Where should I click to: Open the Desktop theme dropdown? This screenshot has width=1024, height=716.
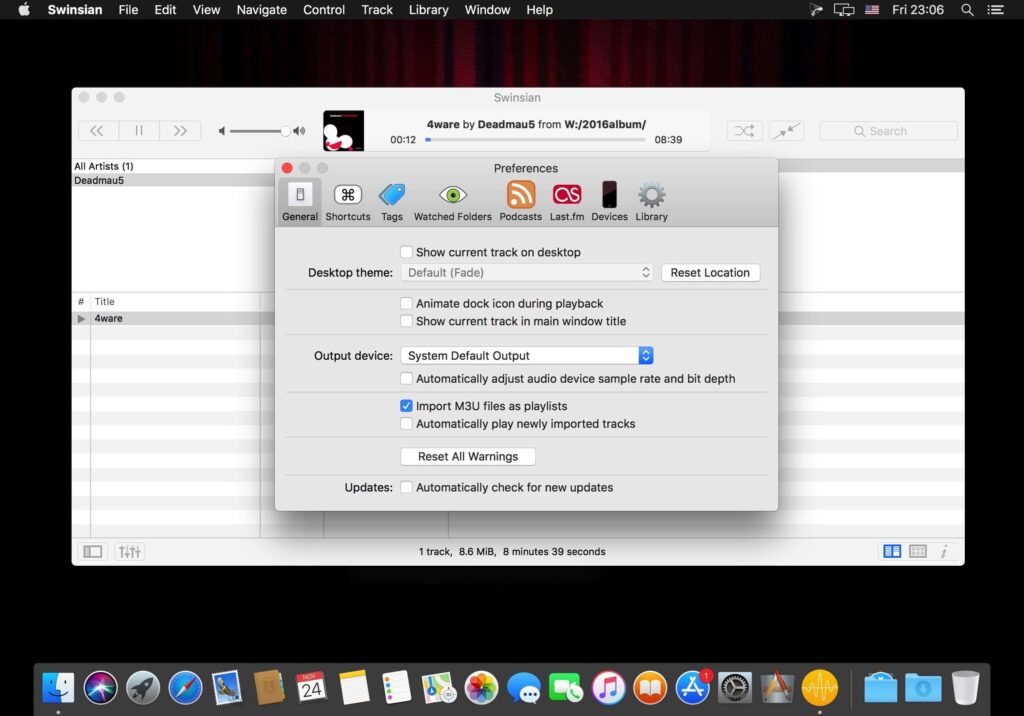tap(526, 273)
